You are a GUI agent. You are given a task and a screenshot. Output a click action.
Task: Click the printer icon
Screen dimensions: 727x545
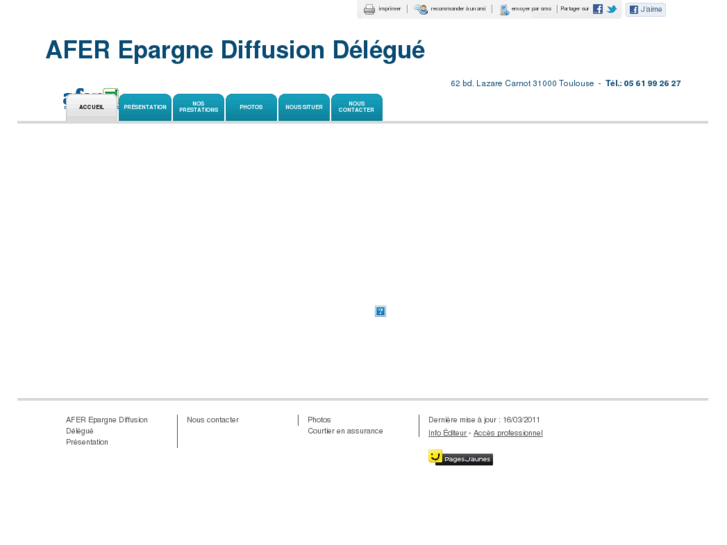pyautogui.click(x=369, y=9)
